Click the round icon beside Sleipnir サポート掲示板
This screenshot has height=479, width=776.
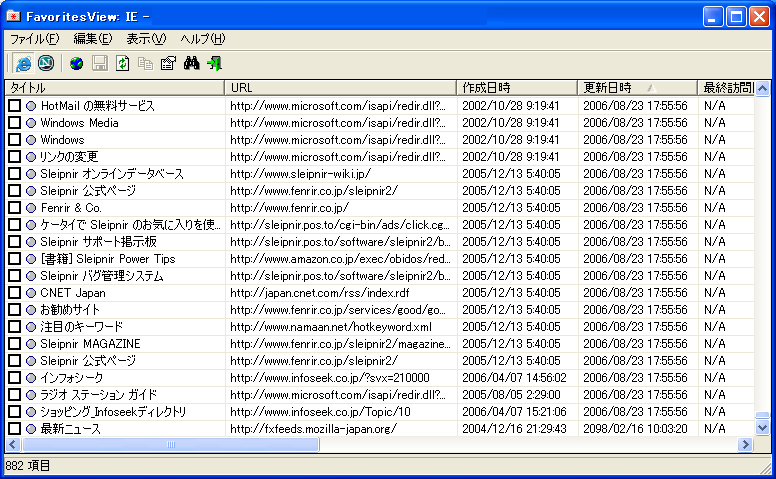click(31, 242)
